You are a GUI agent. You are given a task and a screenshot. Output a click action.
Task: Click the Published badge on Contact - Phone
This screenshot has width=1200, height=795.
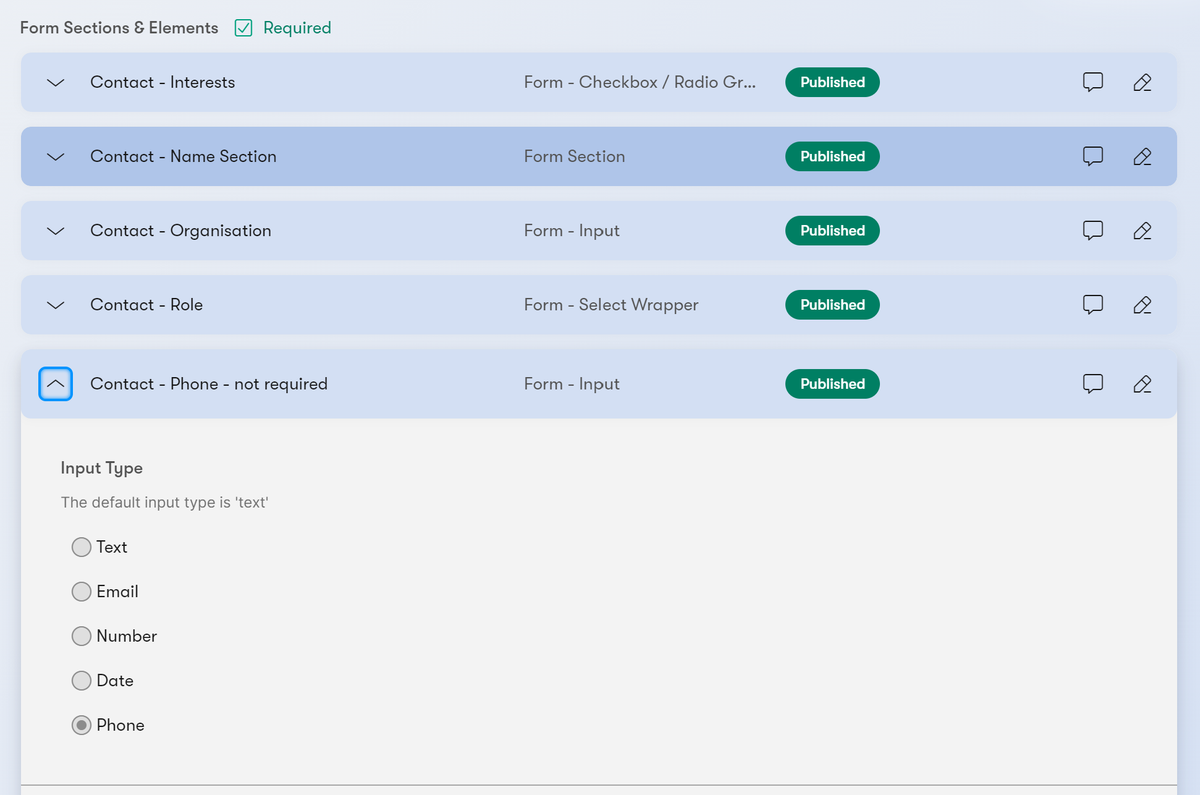pos(832,383)
